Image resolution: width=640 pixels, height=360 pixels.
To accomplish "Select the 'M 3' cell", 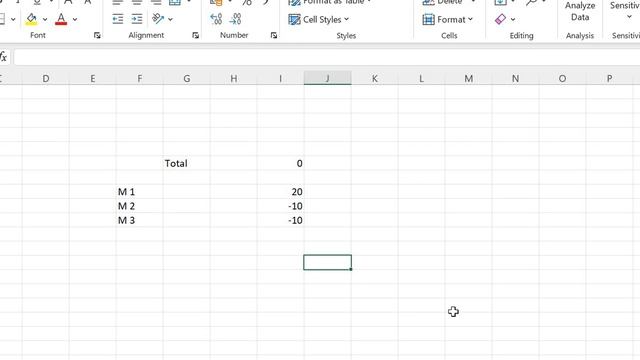I will pos(140,220).
